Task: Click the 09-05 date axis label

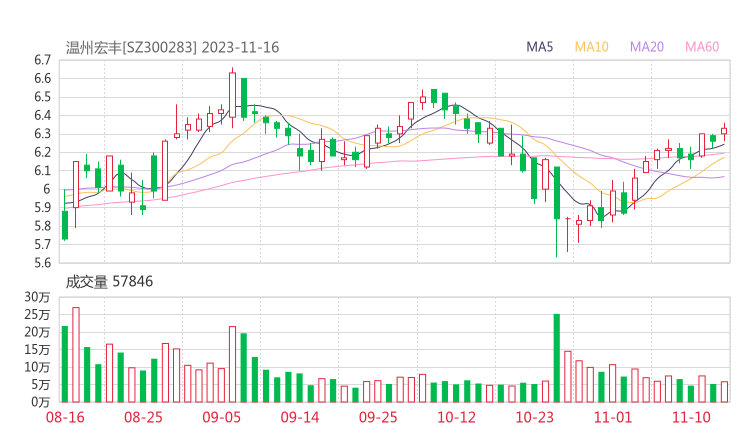Action: (222, 417)
